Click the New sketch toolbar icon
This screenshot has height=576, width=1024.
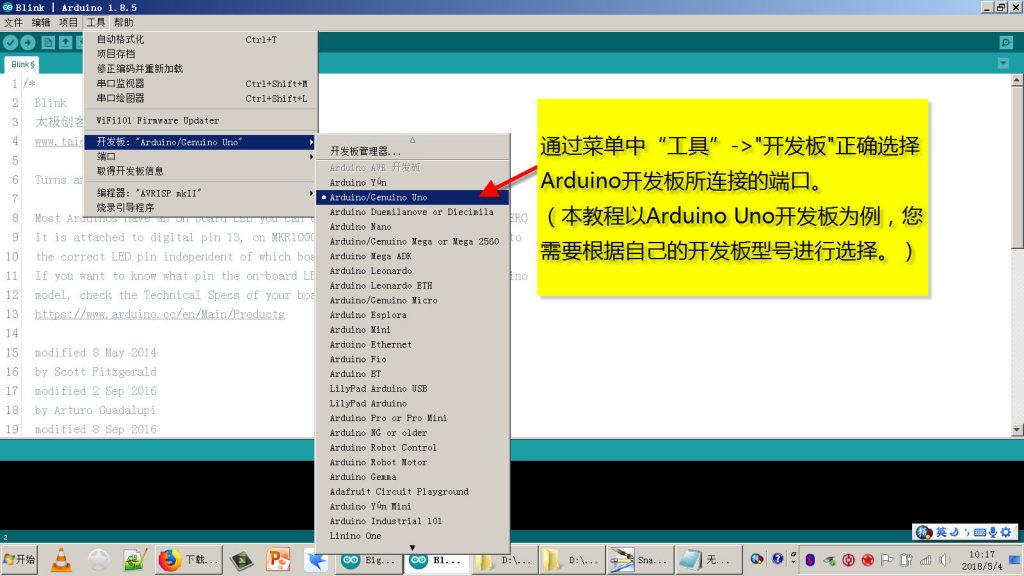click(x=48, y=42)
